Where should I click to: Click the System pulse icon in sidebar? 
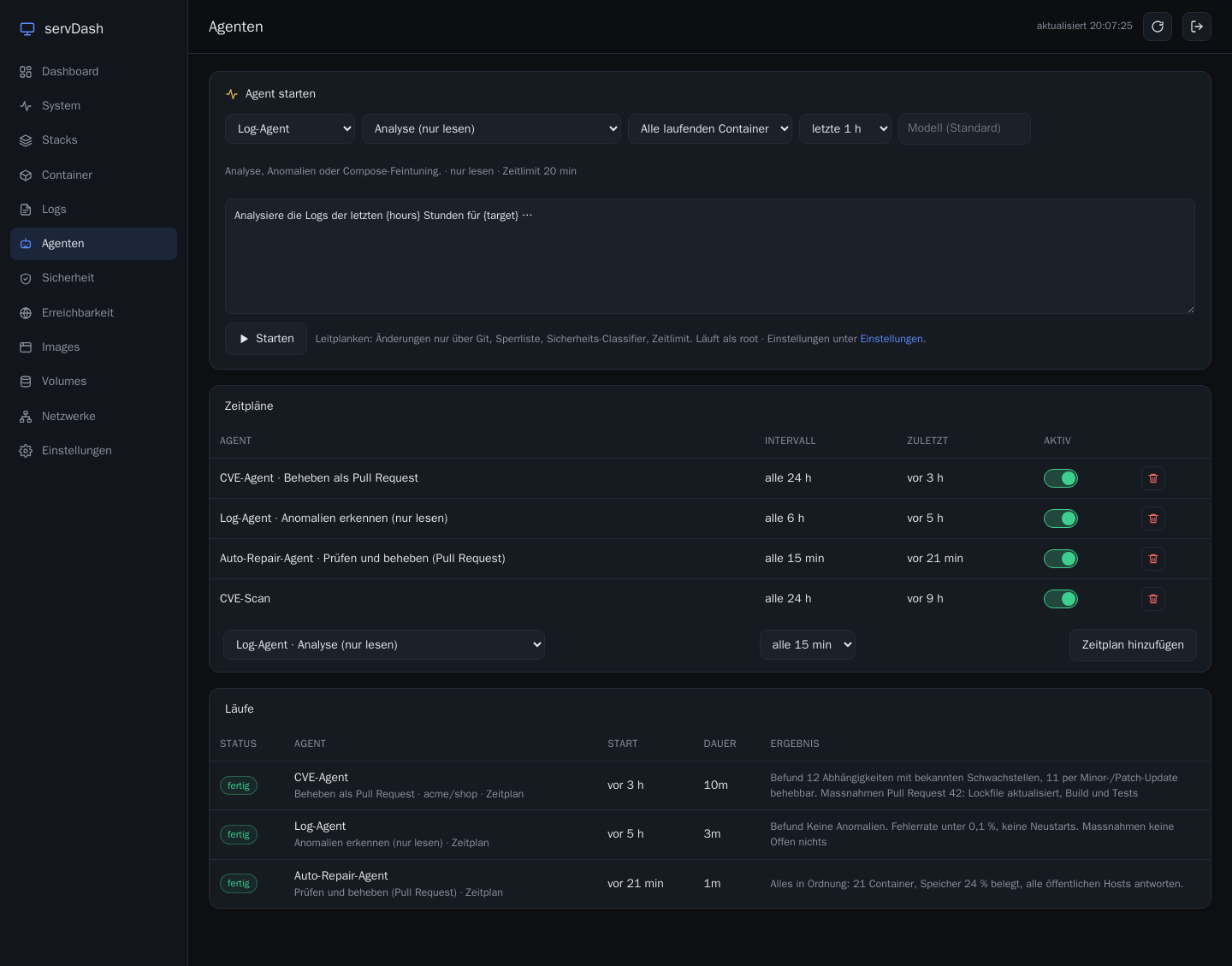(26, 106)
